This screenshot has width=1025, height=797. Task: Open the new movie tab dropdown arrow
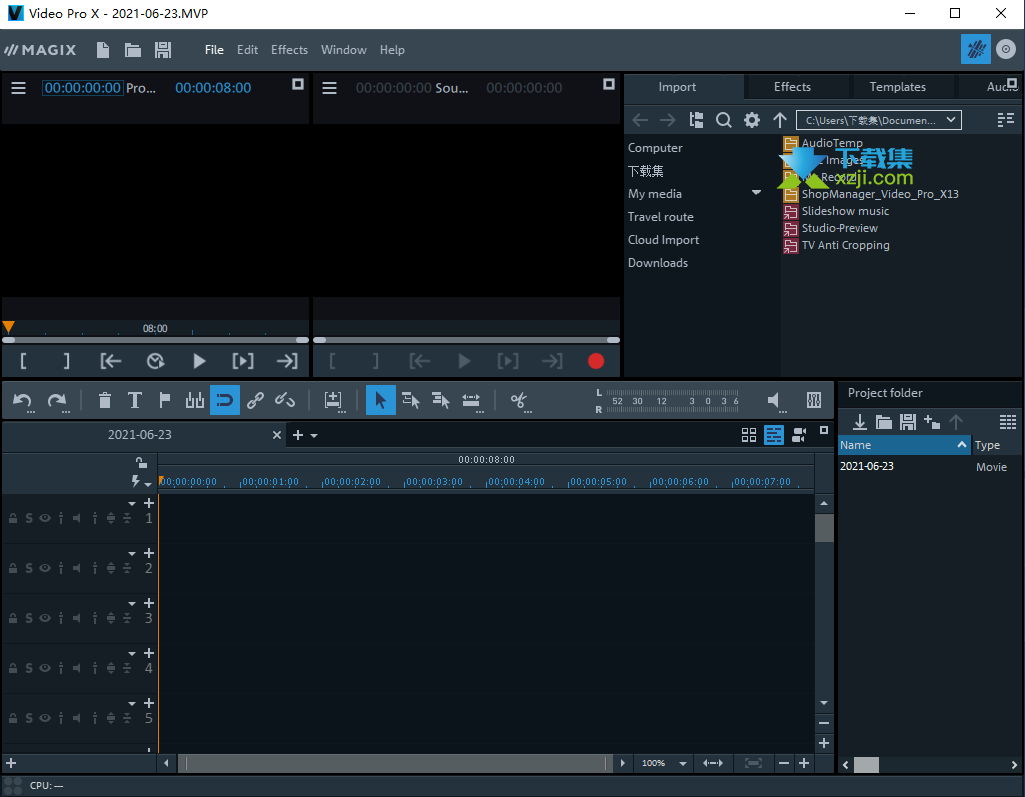pos(314,435)
